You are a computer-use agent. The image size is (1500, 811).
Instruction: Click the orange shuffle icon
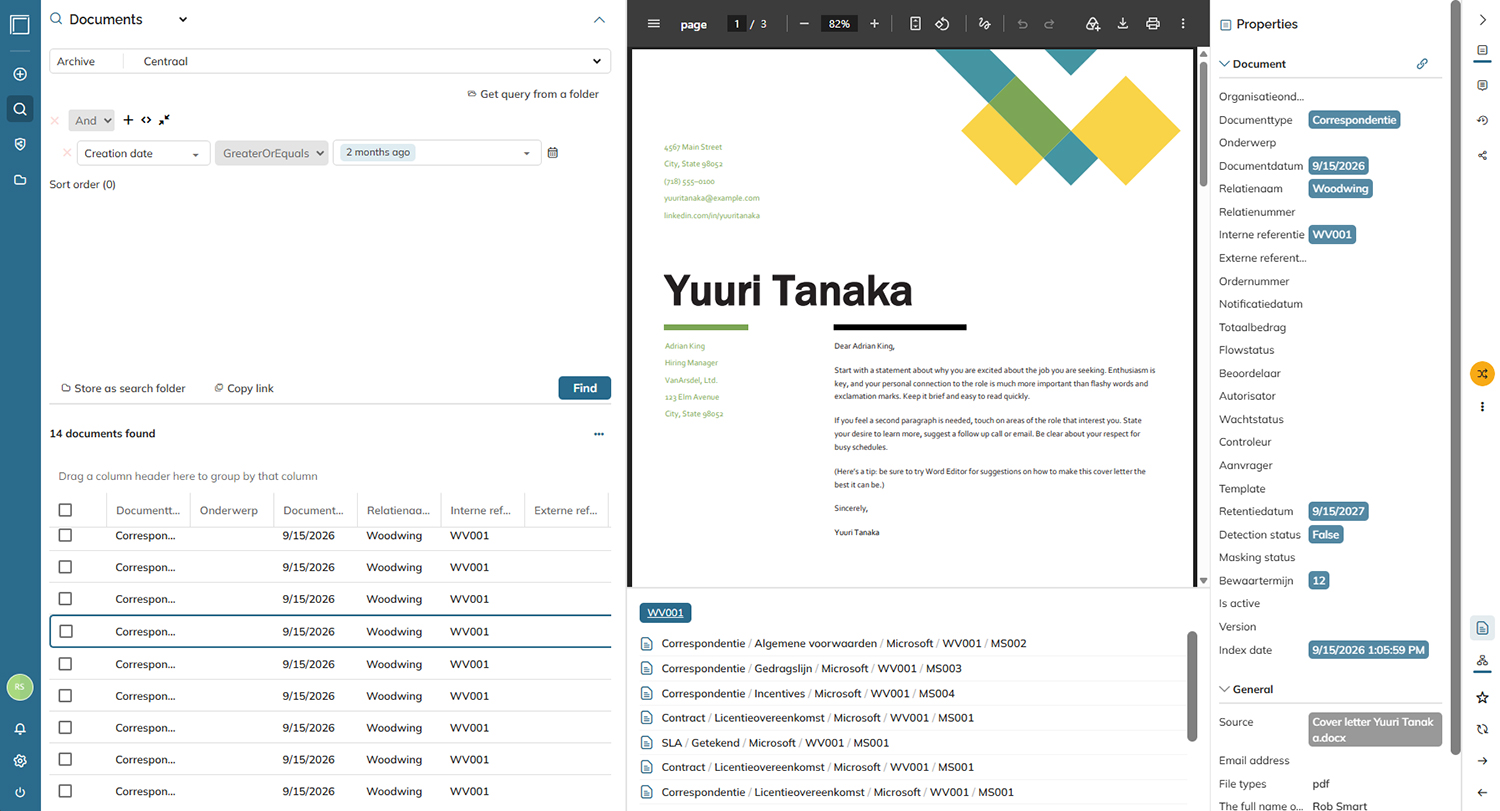pos(1482,373)
